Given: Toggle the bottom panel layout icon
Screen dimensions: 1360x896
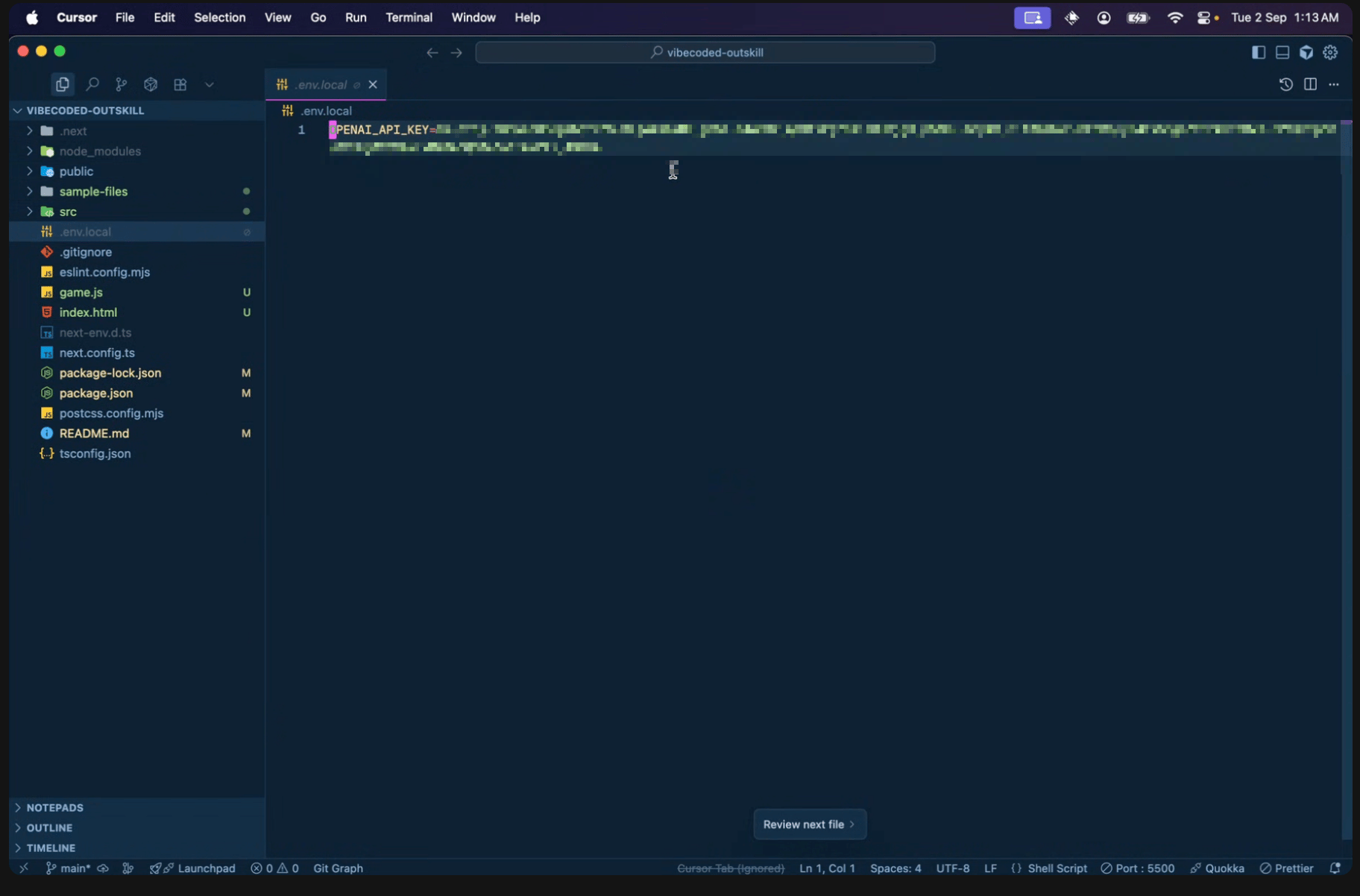Looking at the screenshot, I should [1282, 52].
